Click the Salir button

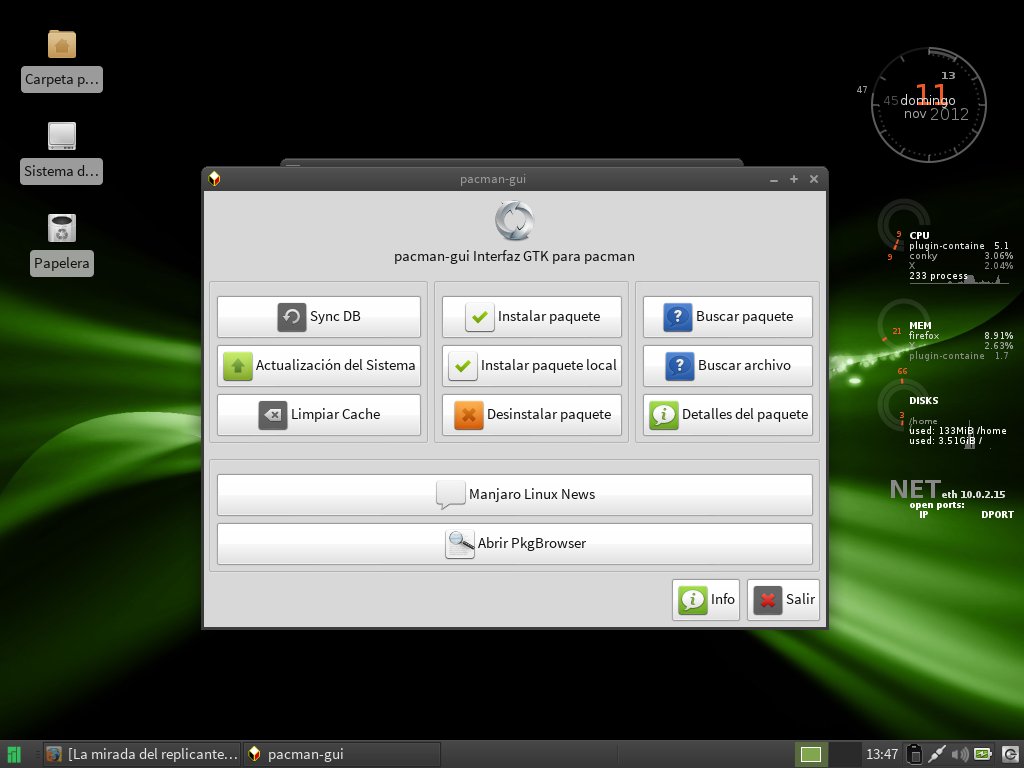click(783, 600)
